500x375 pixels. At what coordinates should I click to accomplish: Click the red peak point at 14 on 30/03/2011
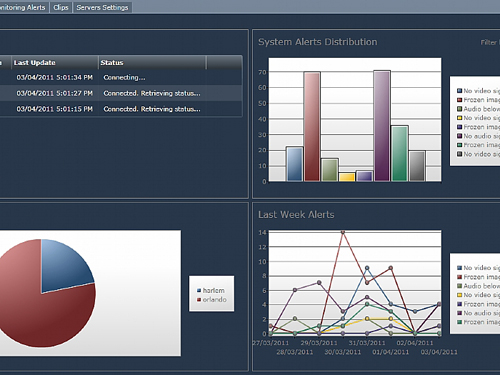[x=343, y=232]
